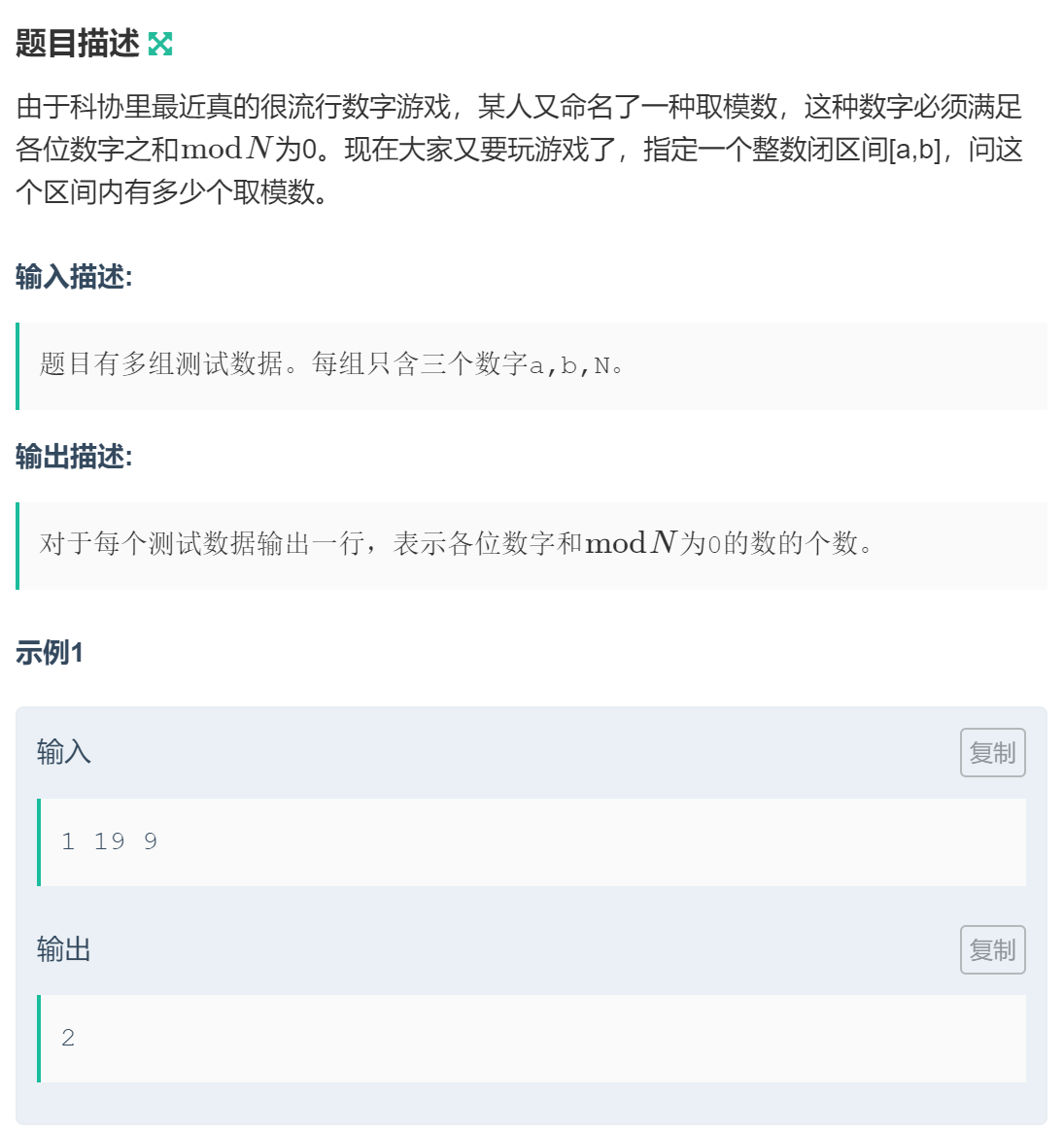Click the last line of problem description

172,191
